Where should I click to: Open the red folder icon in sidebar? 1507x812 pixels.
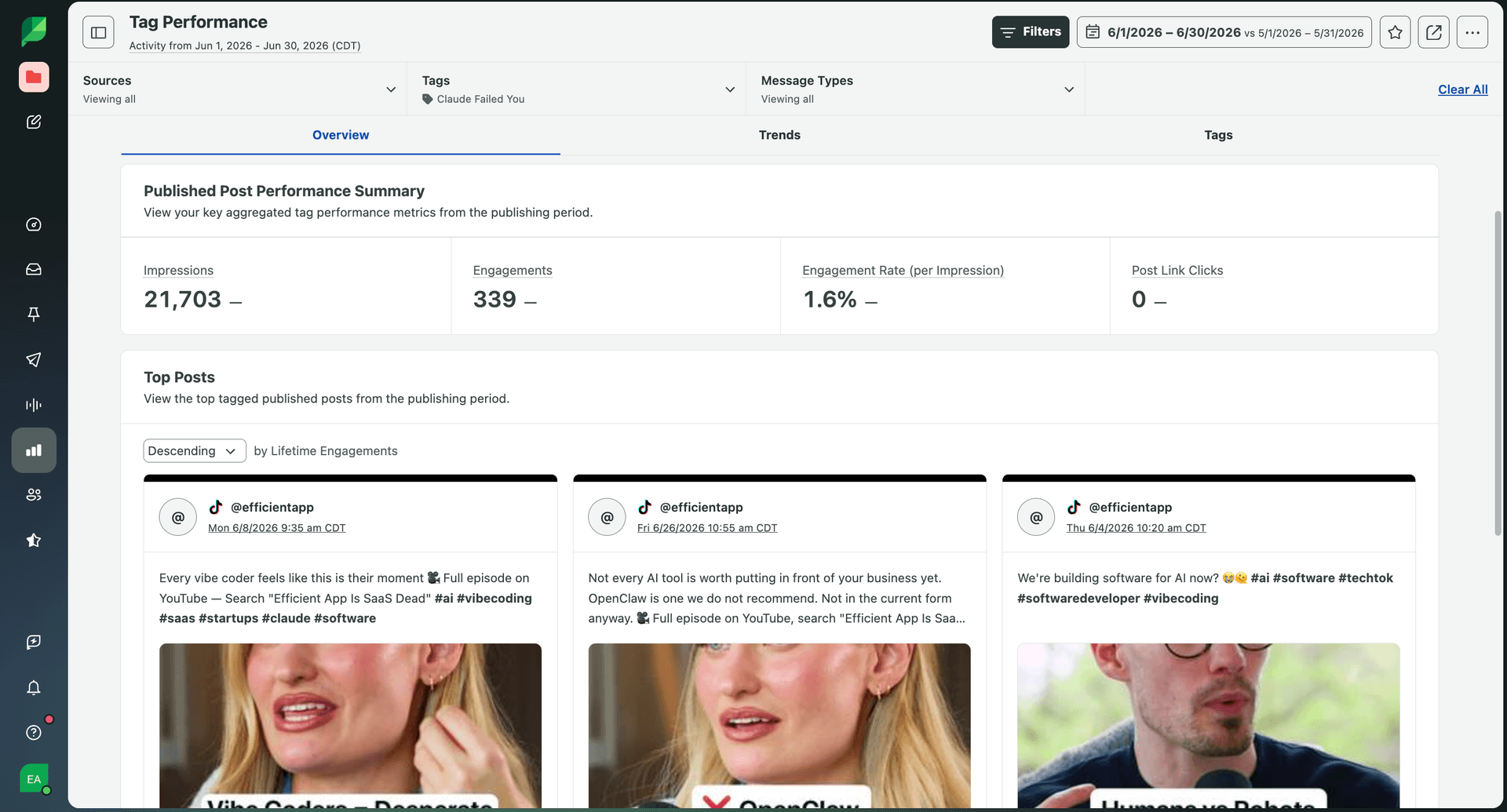click(34, 77)
